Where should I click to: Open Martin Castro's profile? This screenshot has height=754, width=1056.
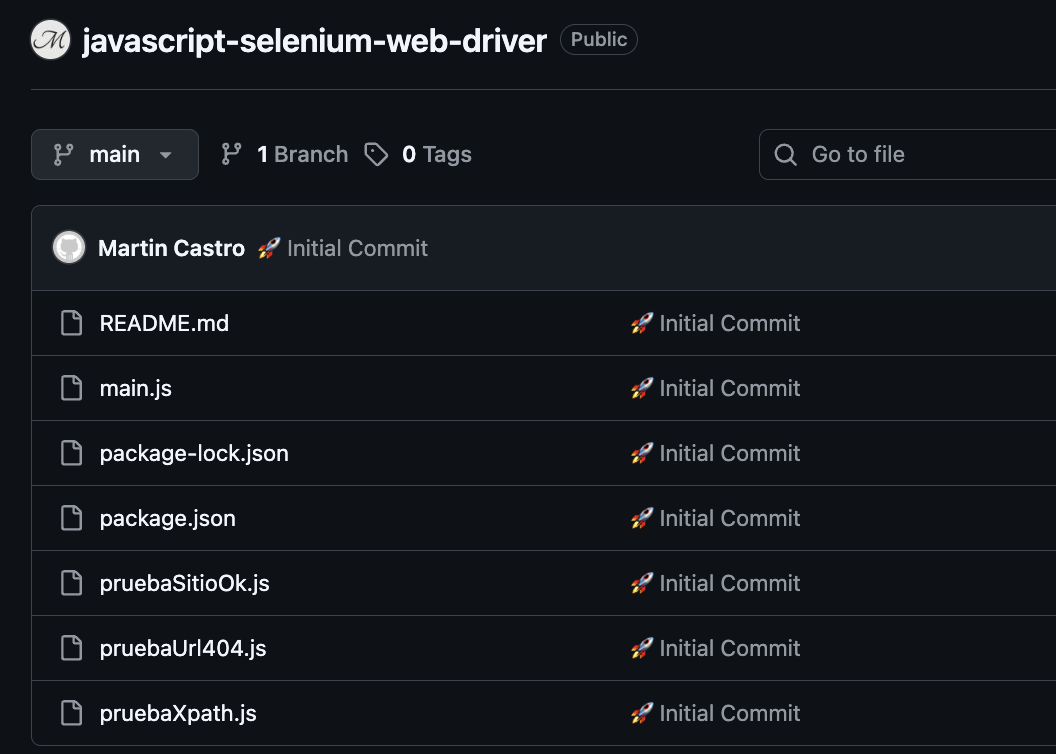point(170,247)
